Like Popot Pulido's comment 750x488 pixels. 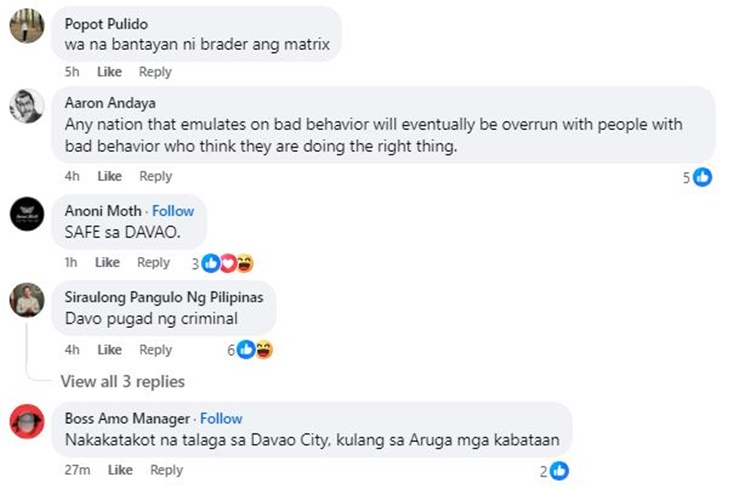[110, 72]
